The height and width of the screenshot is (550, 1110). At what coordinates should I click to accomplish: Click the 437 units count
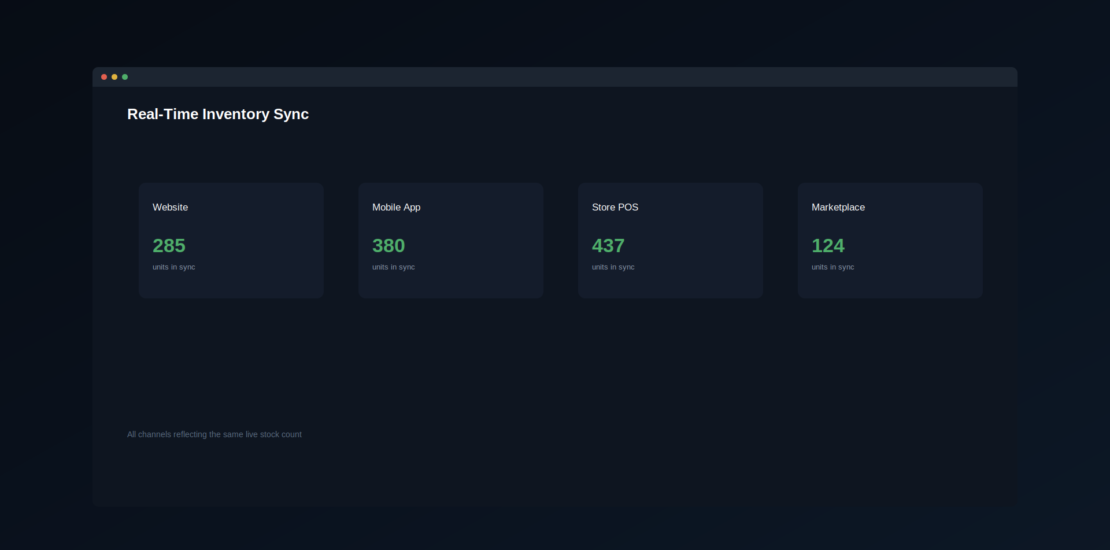pyautogui.click(x=608, y=246)
